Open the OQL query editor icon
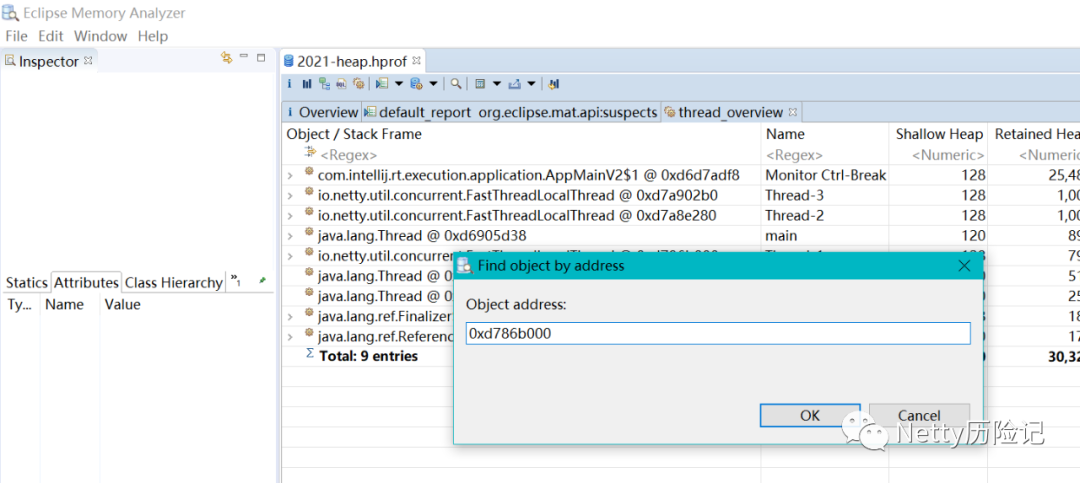 pyautogui.click(x=342, y=83)
